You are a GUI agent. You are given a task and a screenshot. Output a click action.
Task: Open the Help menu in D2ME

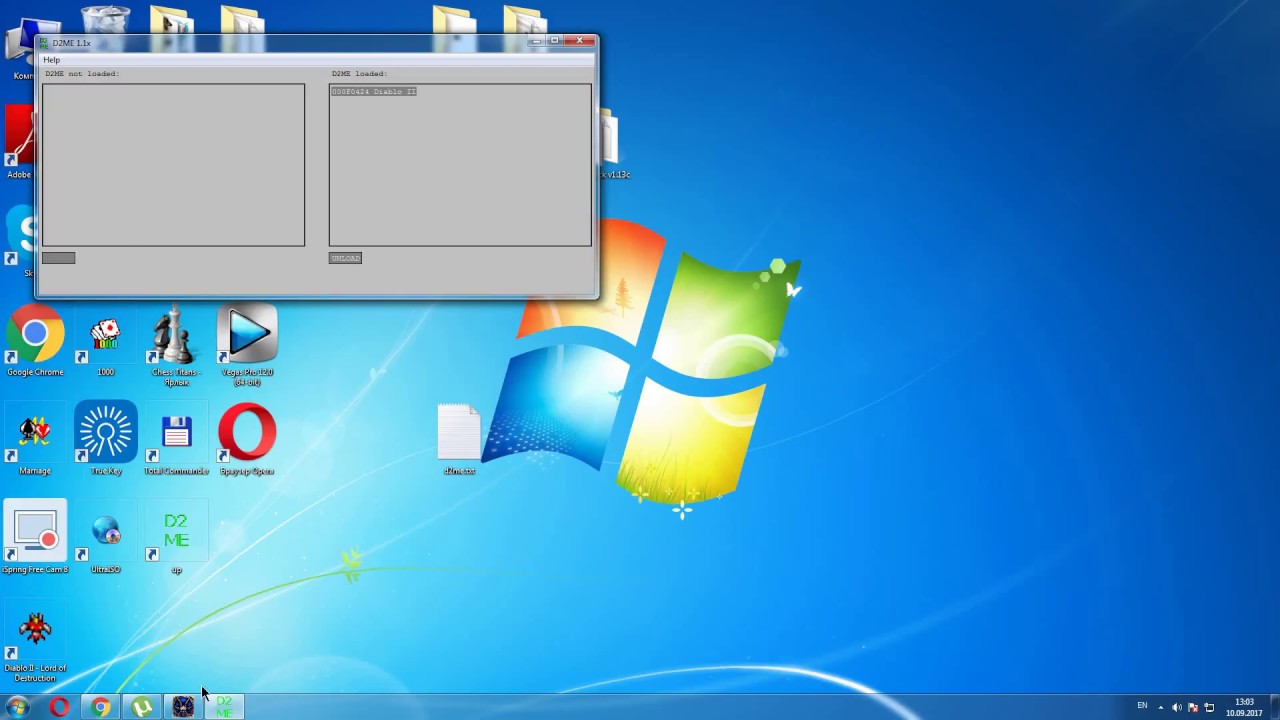click(51, 60)
